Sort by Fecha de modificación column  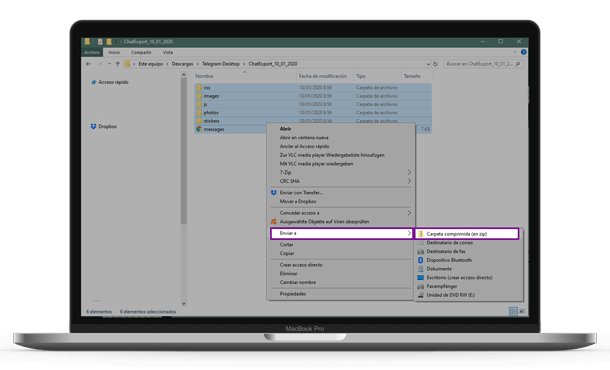click(323, 76)
